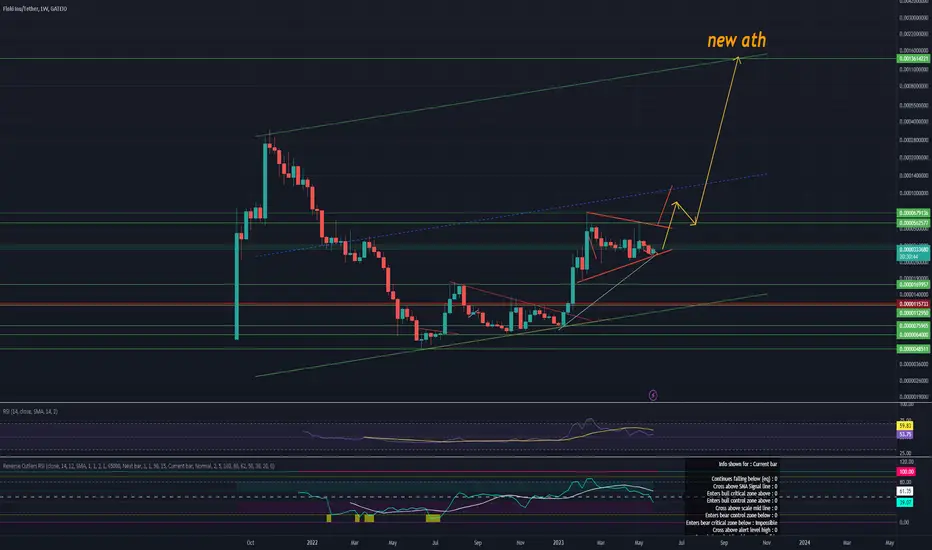Image resolution: width=932 pixels, height=550 pixels.
Task: Click 'Info shown for : Current bar' text
Action: click(x=747, y=464)
